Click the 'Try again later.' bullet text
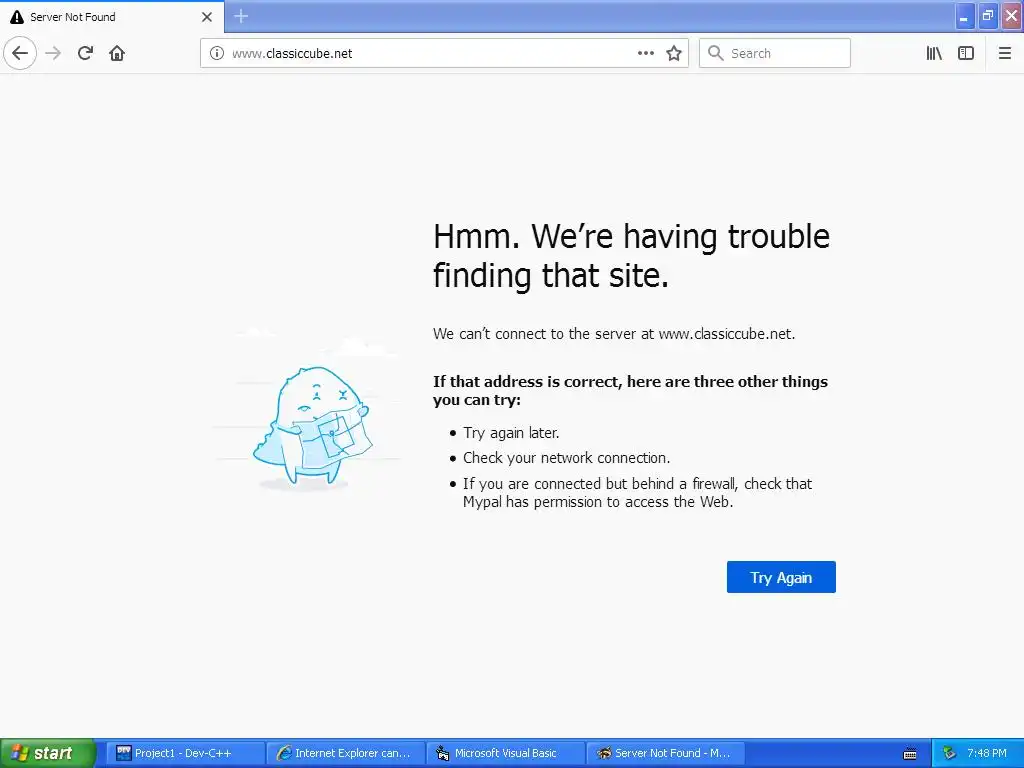 coord(511,432)
